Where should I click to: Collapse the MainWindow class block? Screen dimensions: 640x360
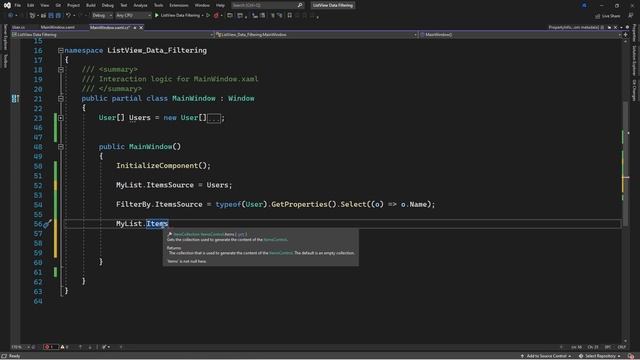point(60,98)
